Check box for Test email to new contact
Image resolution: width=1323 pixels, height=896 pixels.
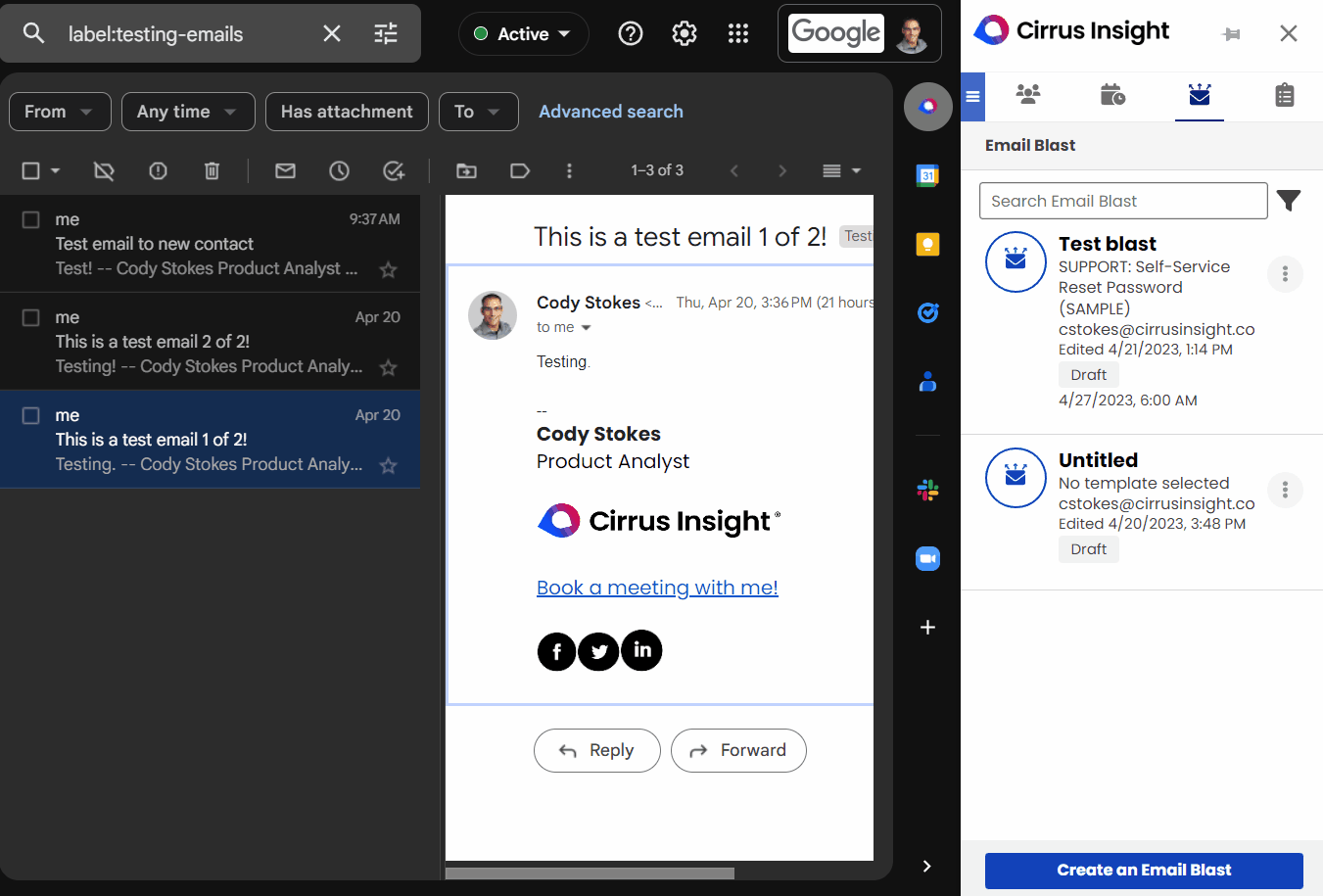click(31, 219)
